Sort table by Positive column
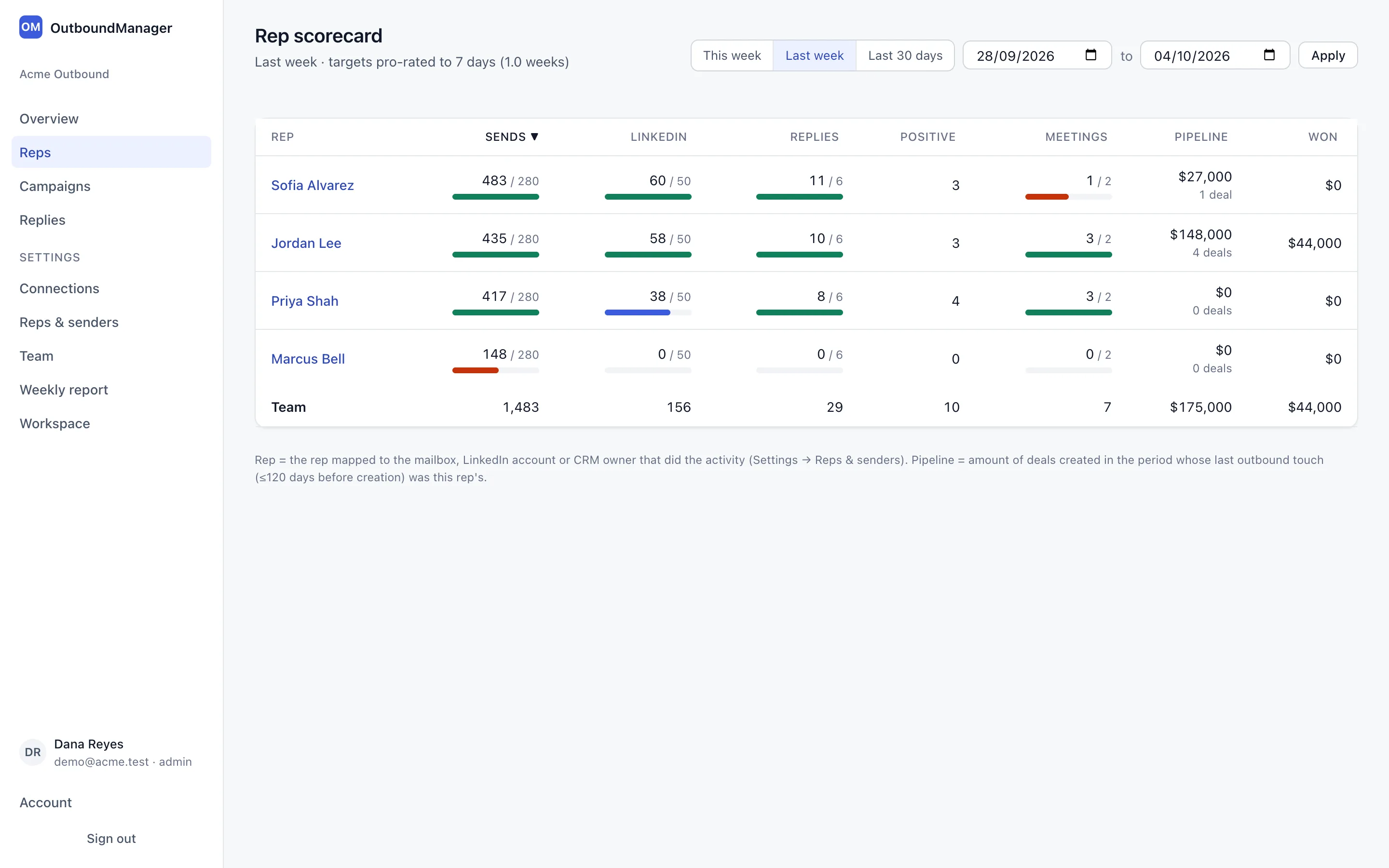 (927, 136)
